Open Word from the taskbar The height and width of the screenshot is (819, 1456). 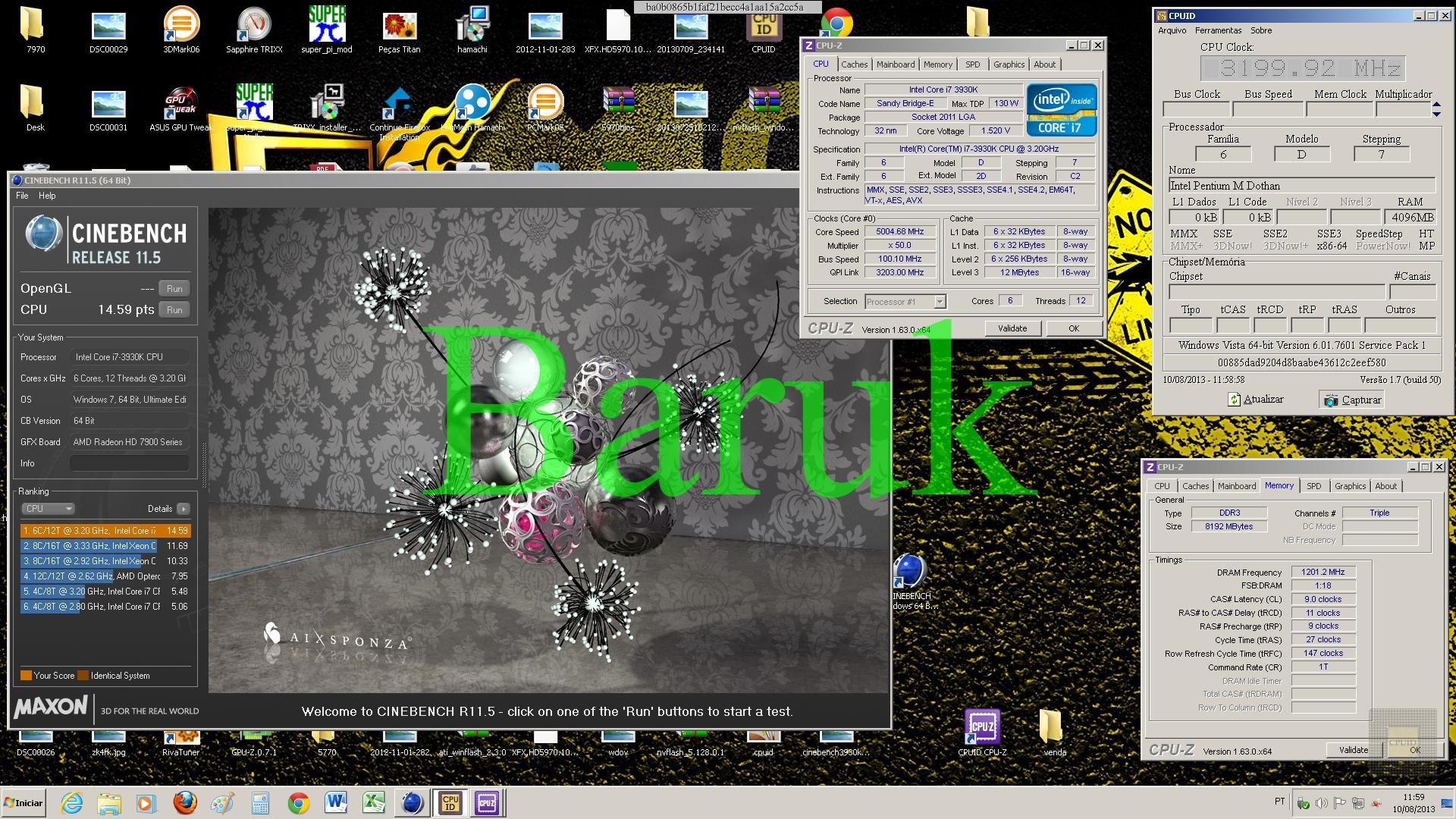(x=336, y=802)
